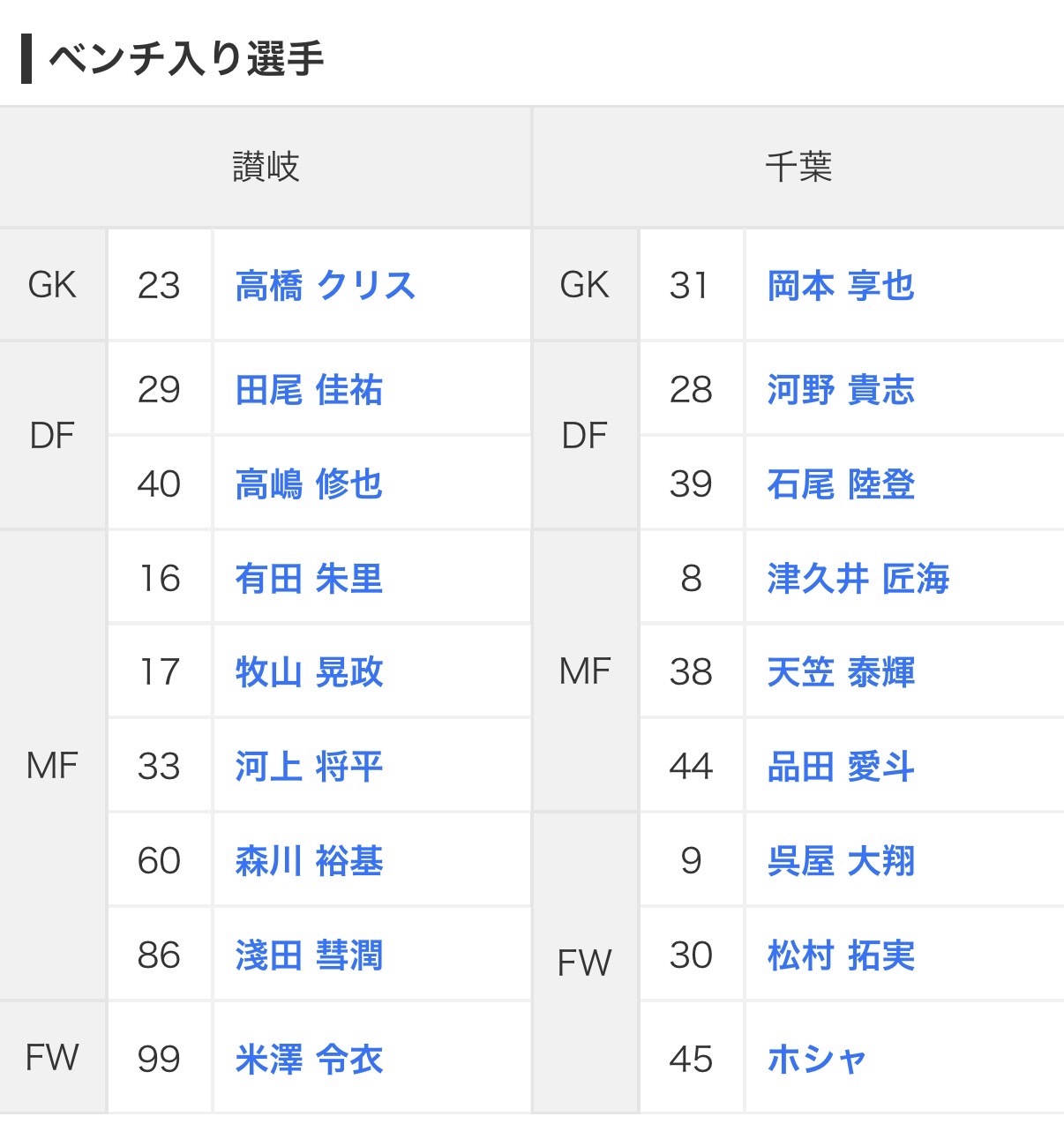Open player link ホシャ
1064x1139 pixels.
816,1060
